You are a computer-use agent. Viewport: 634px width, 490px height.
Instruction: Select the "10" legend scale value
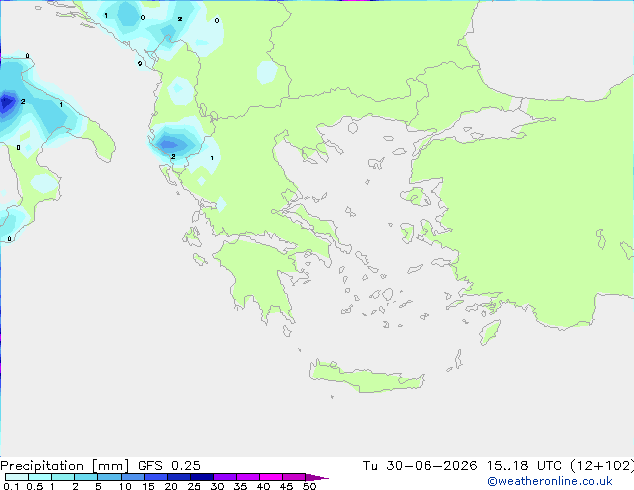coord(125,486)
